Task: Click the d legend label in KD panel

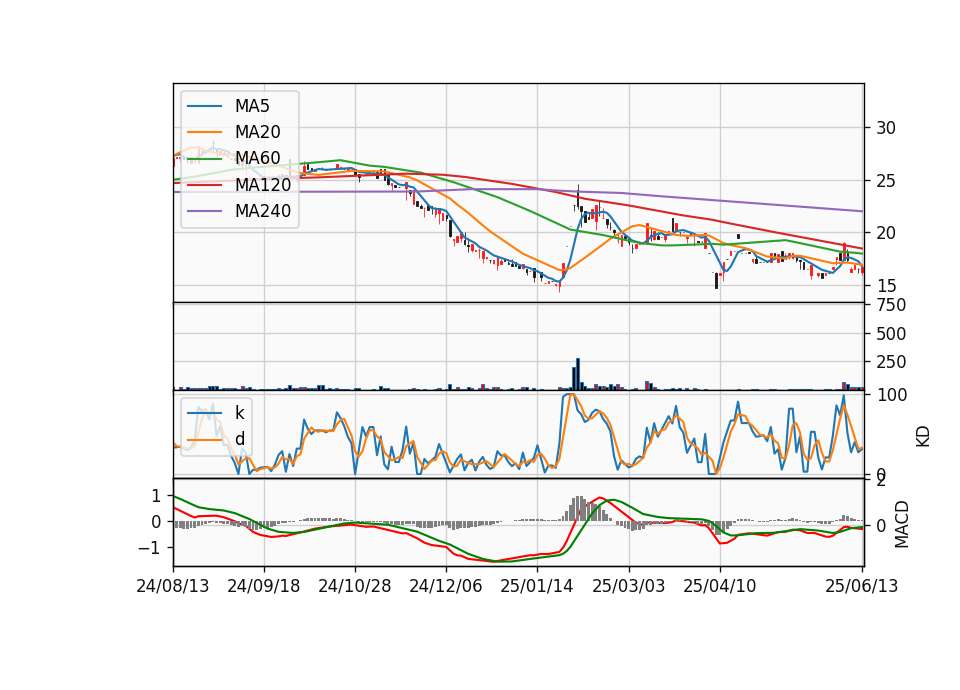Action: point(239,438)
